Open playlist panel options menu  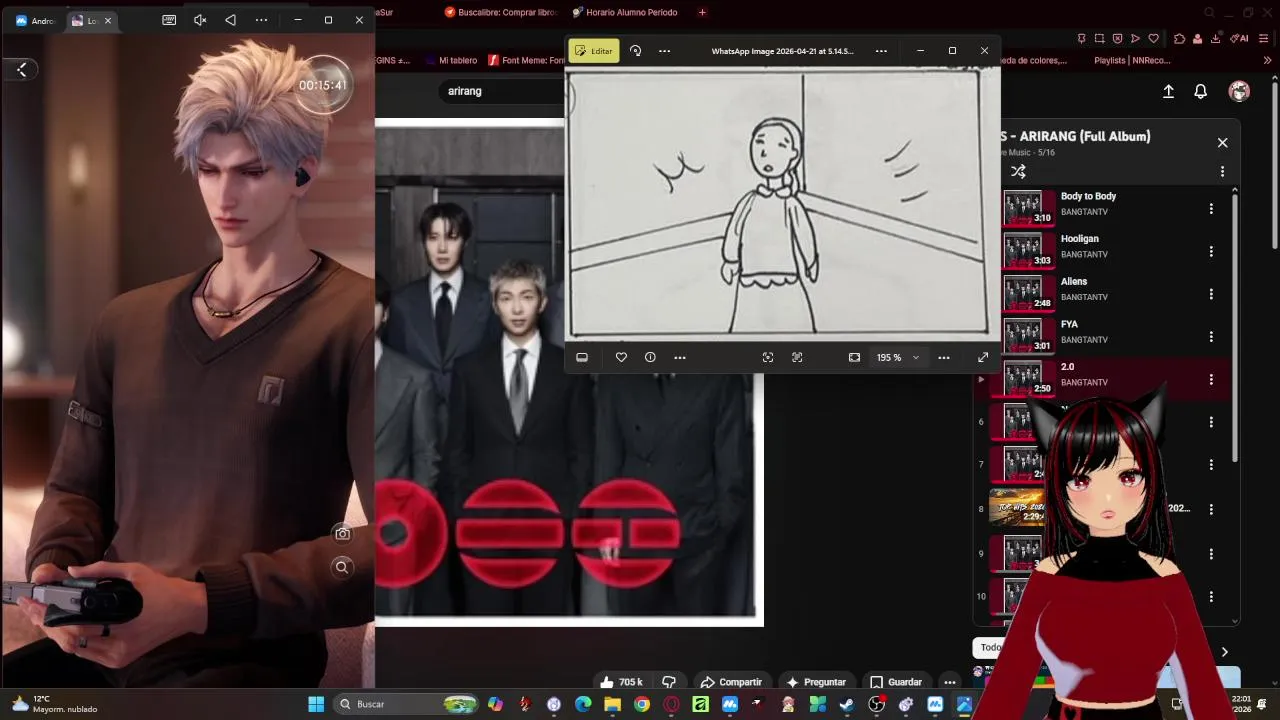(1222, 172)
